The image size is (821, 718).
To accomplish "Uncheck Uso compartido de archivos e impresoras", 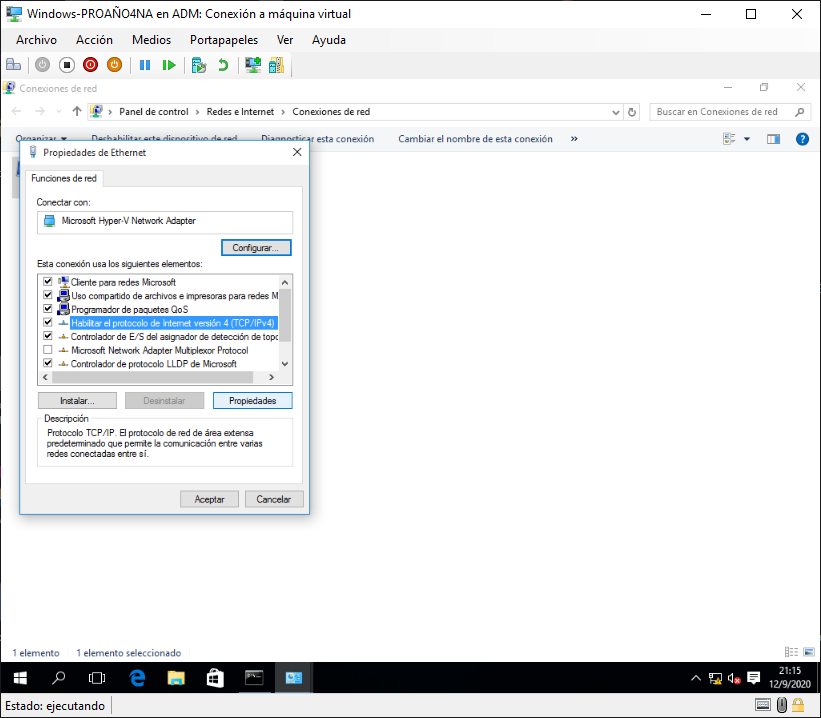I will coord(48,295).
